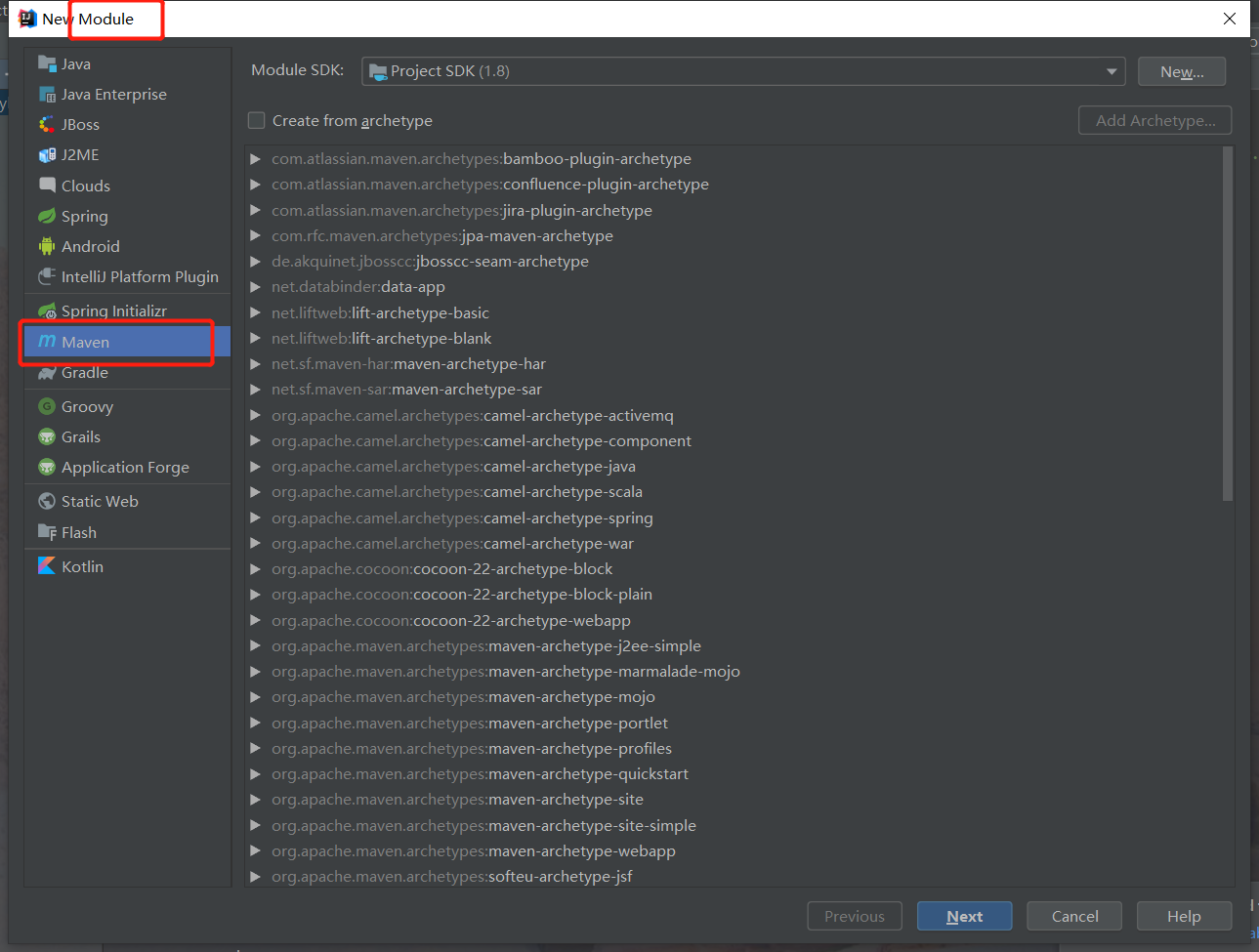The image size is (1259, 952).
Task: Click the Maven 'm' icon
Action: [x=47, y=342]
